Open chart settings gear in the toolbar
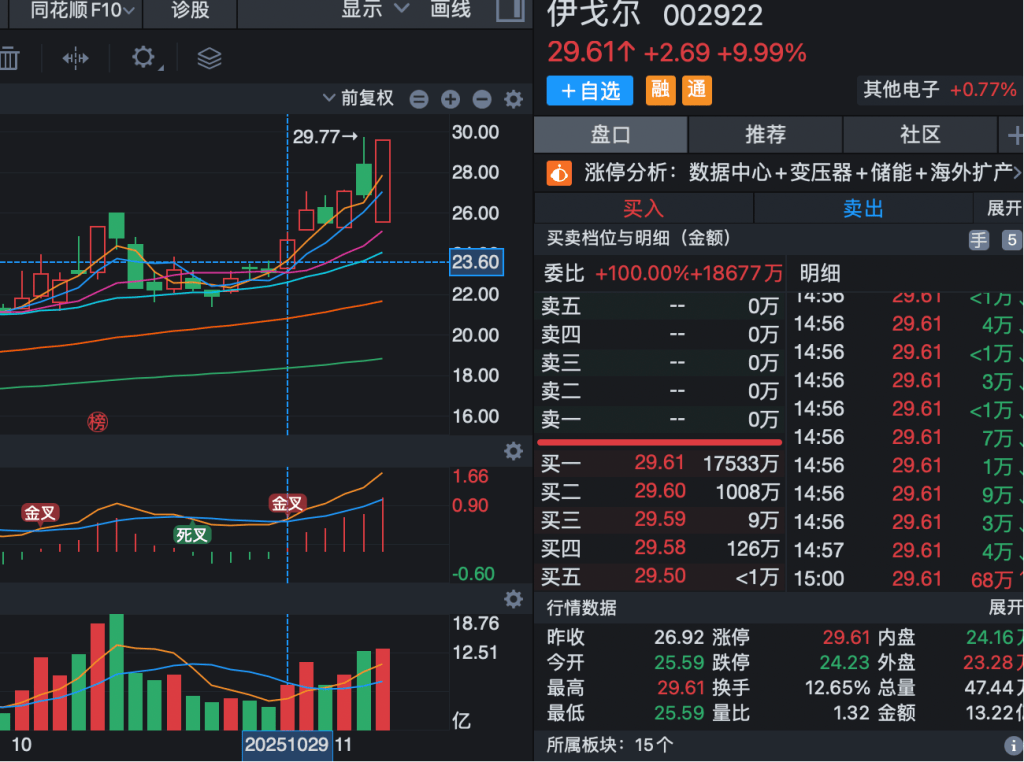This screenshot has height=762, width=1024. pos(144,58)
